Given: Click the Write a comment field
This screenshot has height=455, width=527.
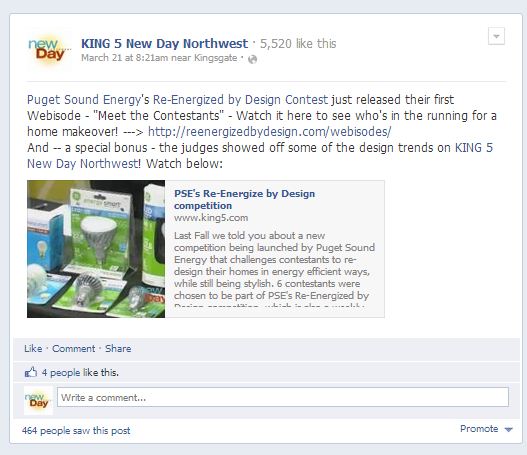Looking at the screenshot, I should point(283,397).
